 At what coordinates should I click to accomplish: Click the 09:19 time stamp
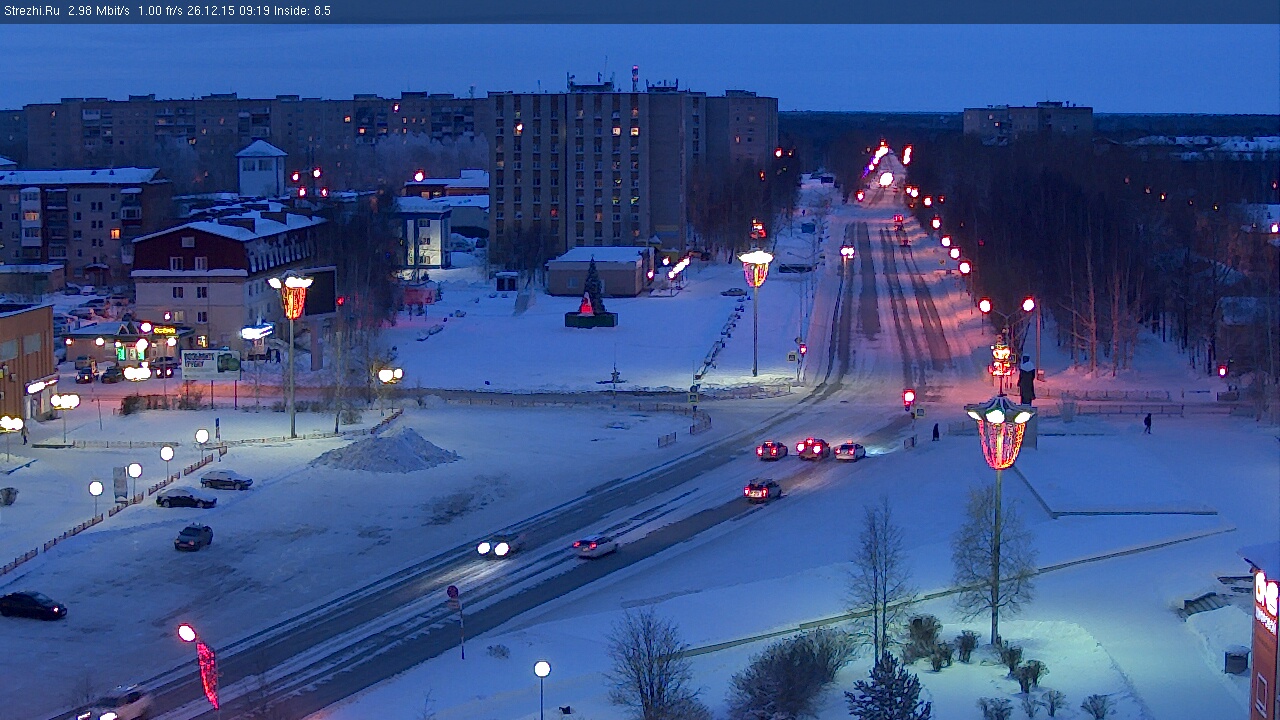(254, 11)
